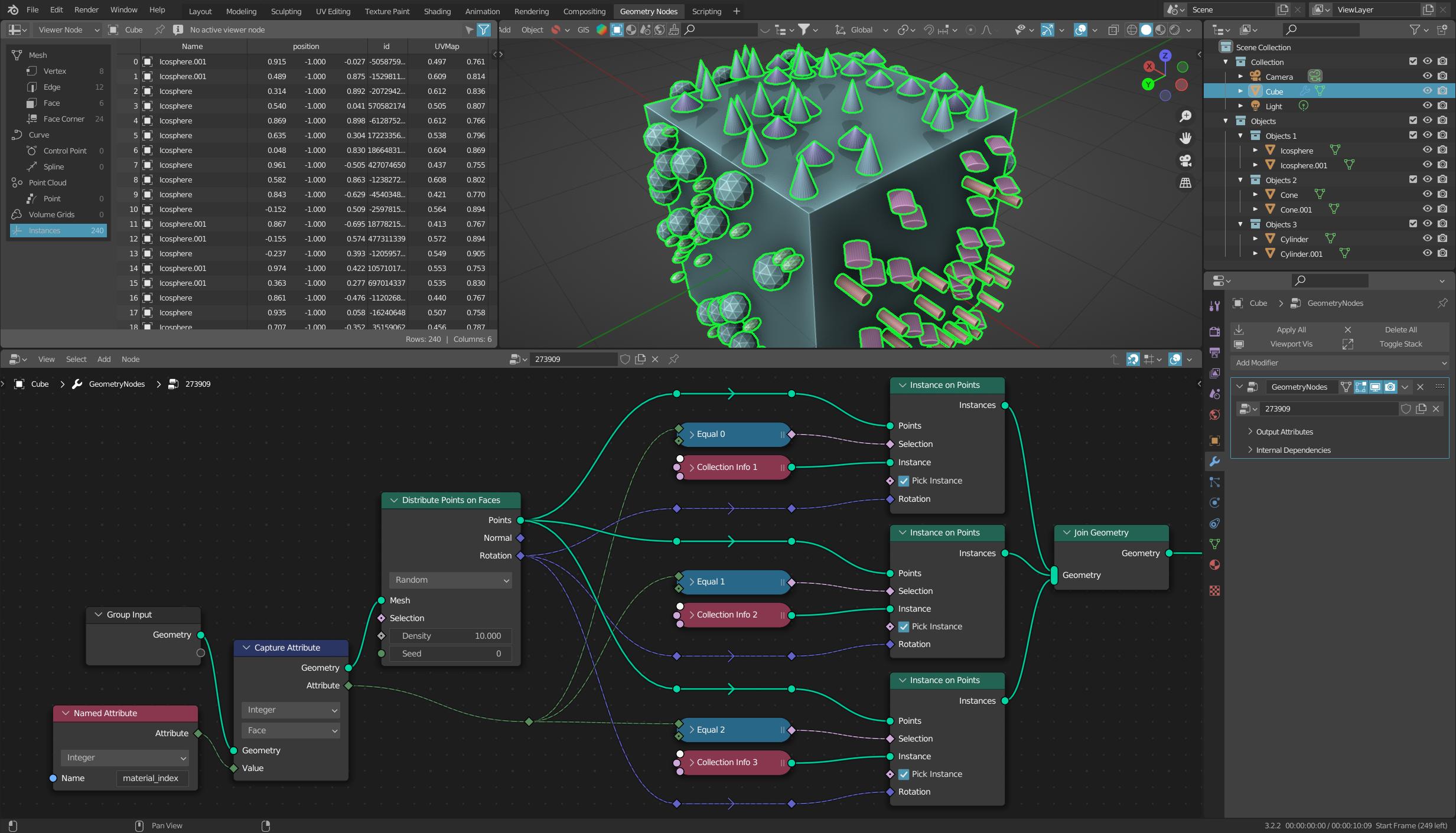1456x833 pixels.
Task: Open the Physics properties tab icon
Action: coord(1214,503)
